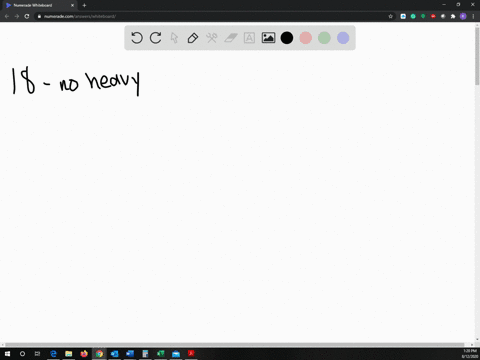480x360 pixels.
Task: Click the first blue-white extension icon
Action: point(403,16)
